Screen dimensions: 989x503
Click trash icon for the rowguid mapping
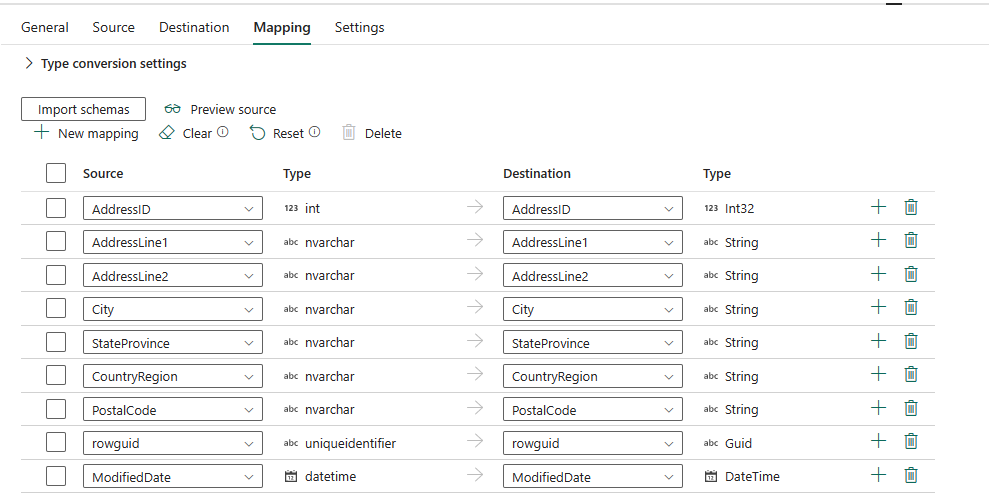pos(911,442)
